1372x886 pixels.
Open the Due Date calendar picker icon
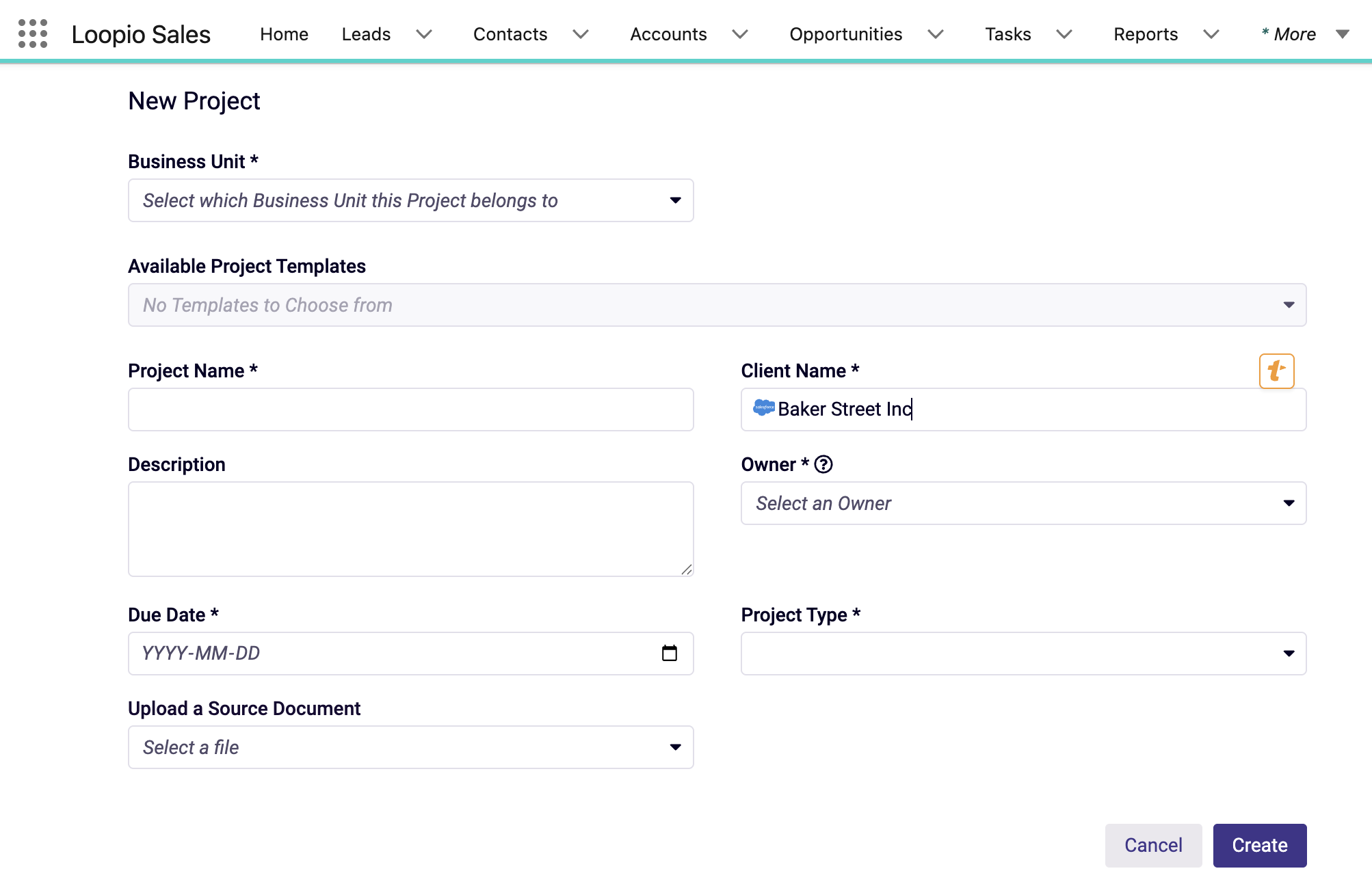click(x=670, y=653)
